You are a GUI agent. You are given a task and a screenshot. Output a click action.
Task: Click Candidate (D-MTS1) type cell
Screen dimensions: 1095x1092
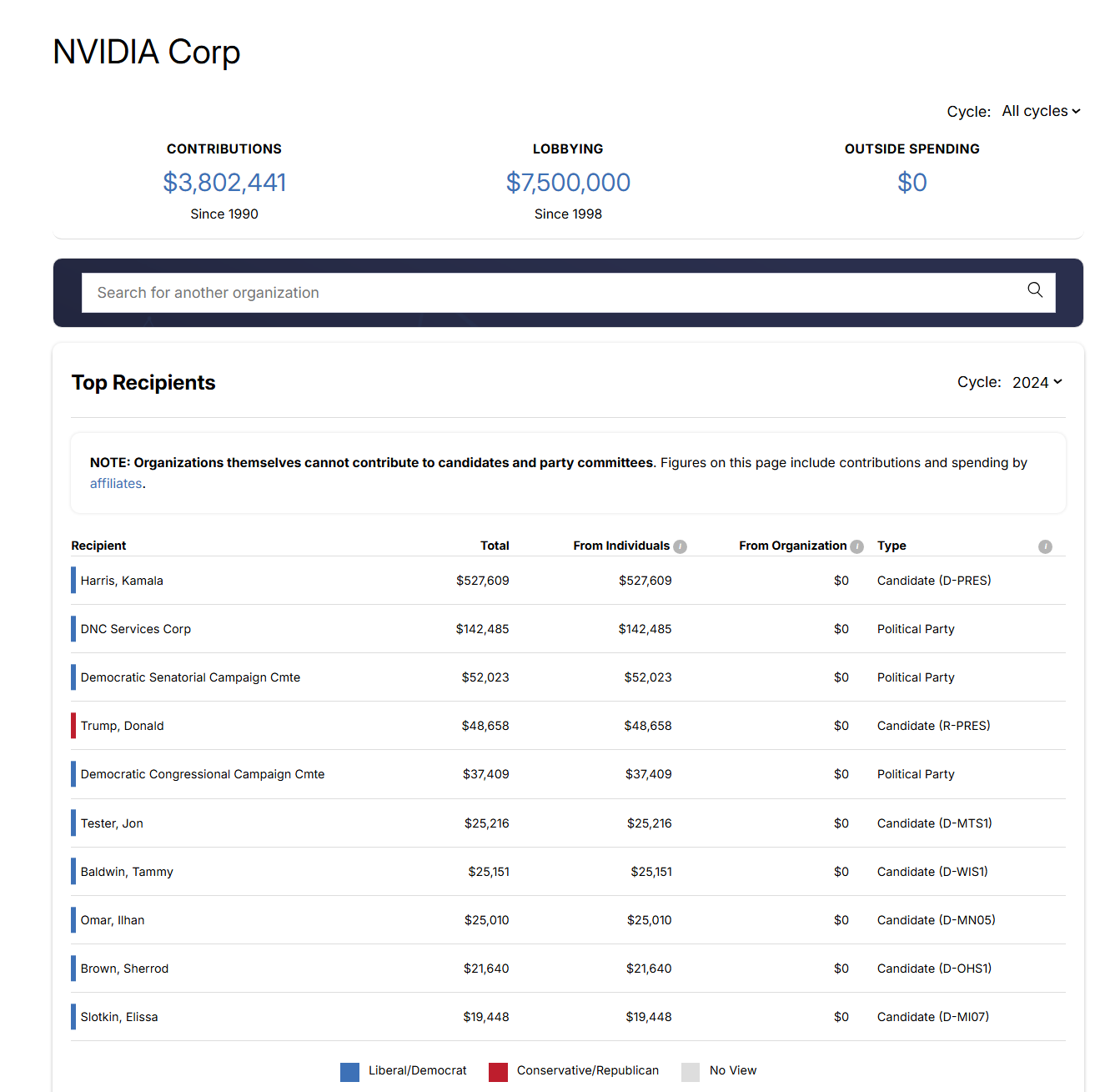coord(935,823)
